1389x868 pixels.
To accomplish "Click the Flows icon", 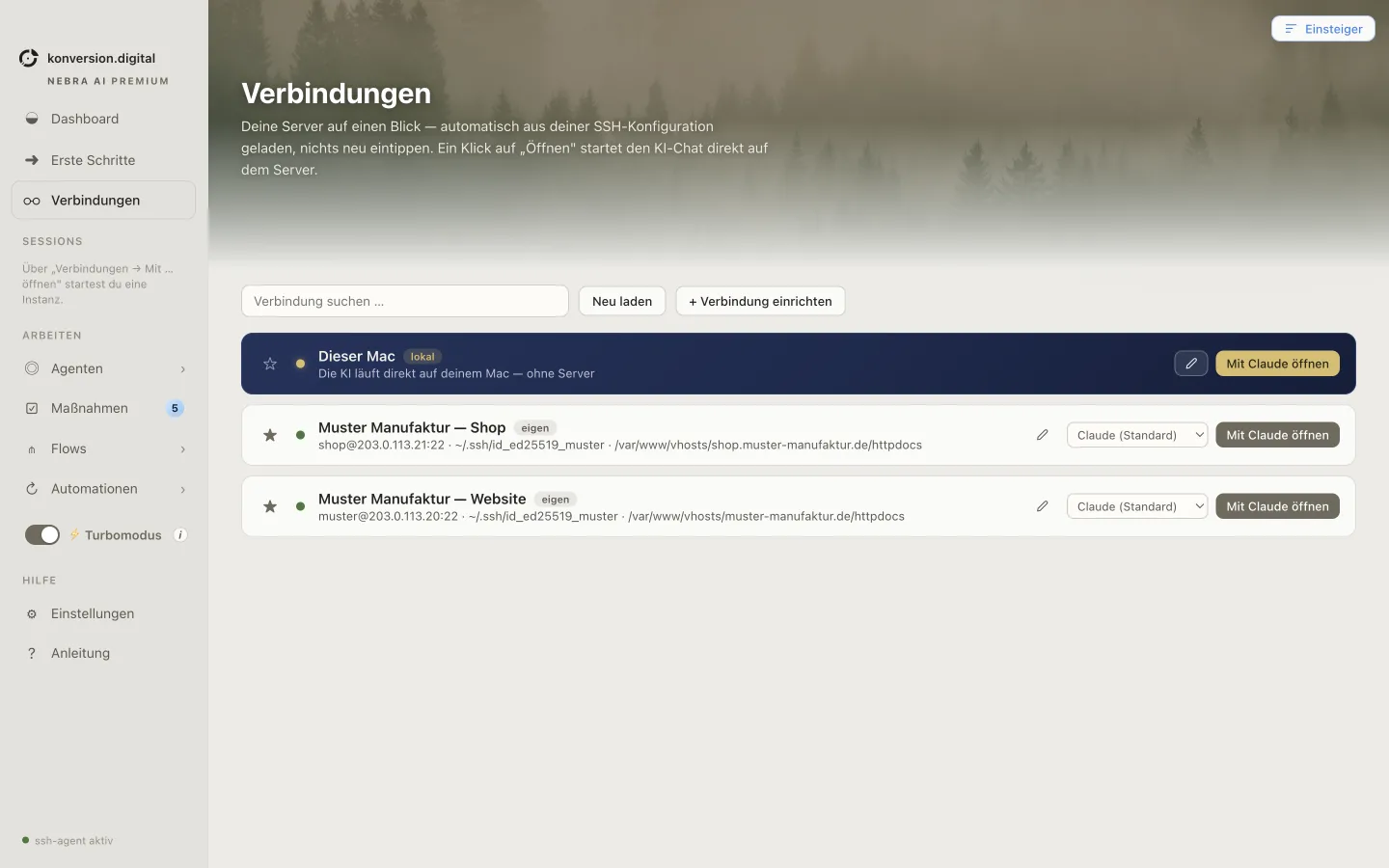I will click(32, 449).
